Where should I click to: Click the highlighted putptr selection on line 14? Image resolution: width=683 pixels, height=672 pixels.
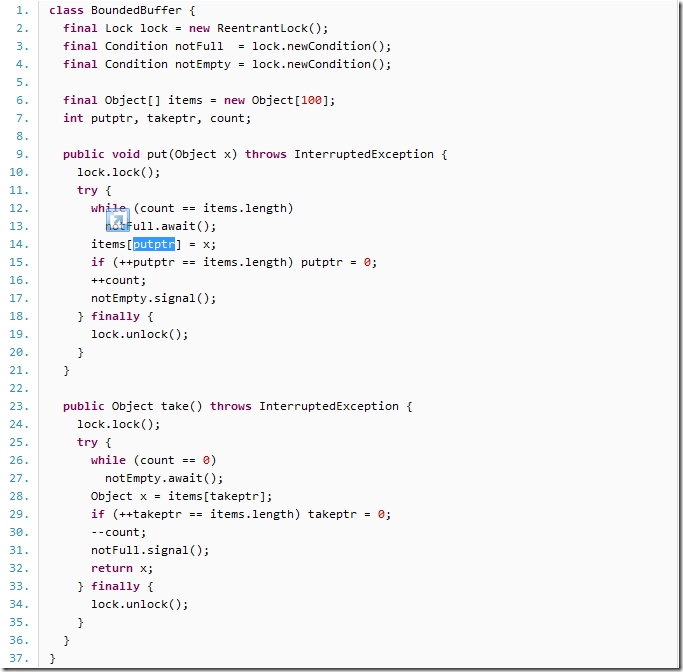pos(154,244)
